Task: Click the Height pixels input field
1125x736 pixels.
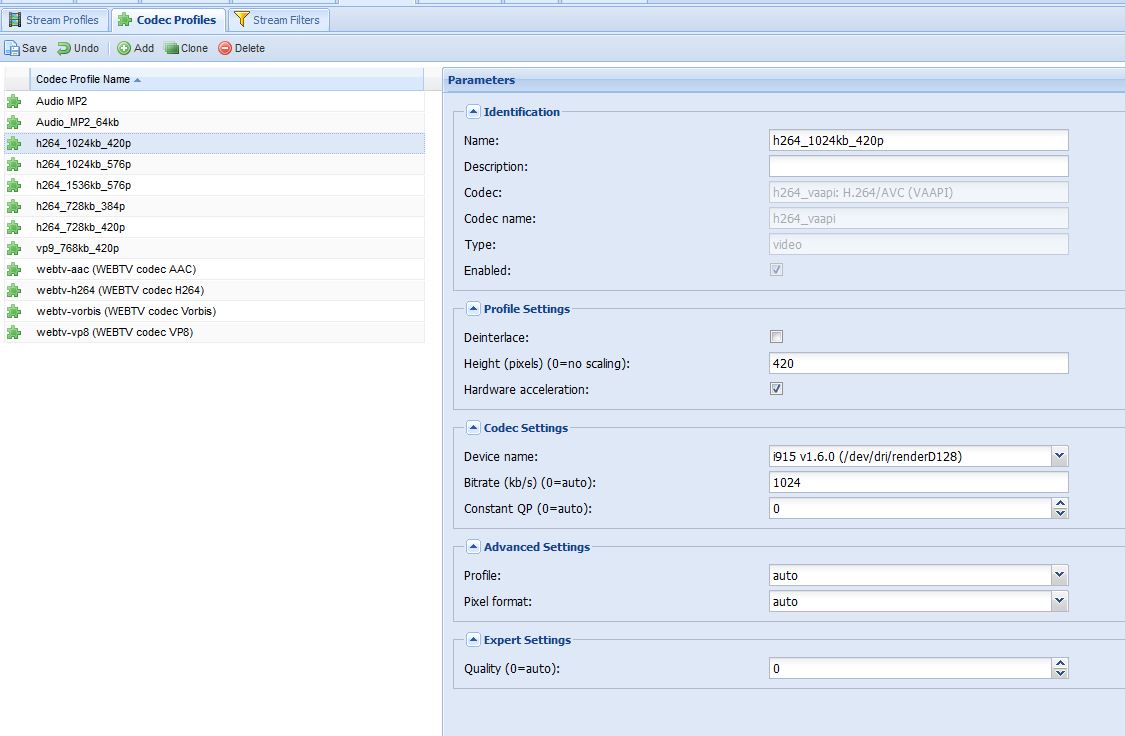Action: click(x=918, y=363)
